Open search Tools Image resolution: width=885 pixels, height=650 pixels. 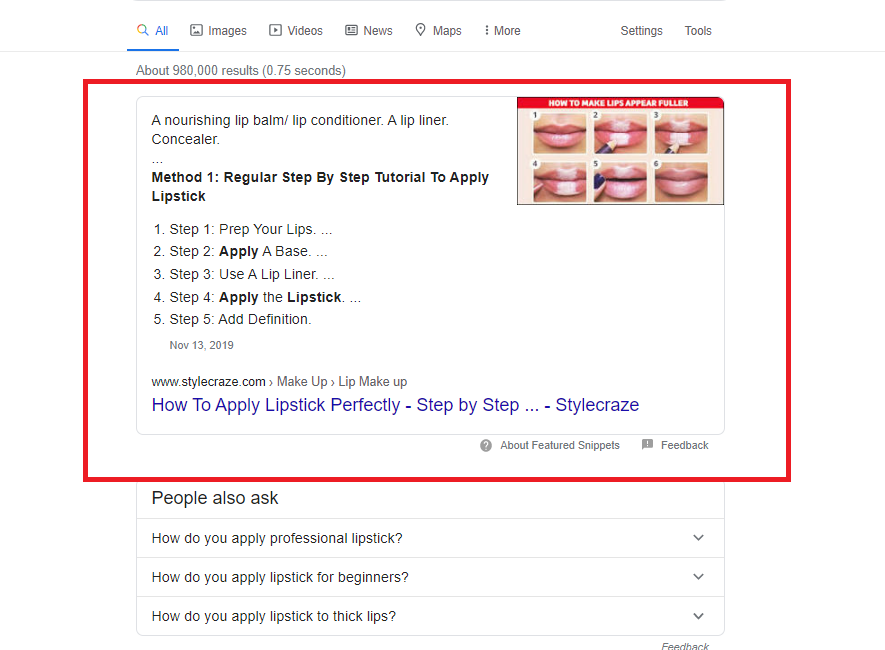[698, 30]
